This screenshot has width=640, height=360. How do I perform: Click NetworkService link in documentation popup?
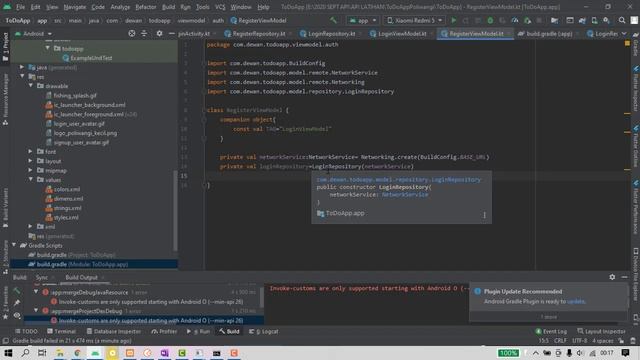tap(405, 195)
